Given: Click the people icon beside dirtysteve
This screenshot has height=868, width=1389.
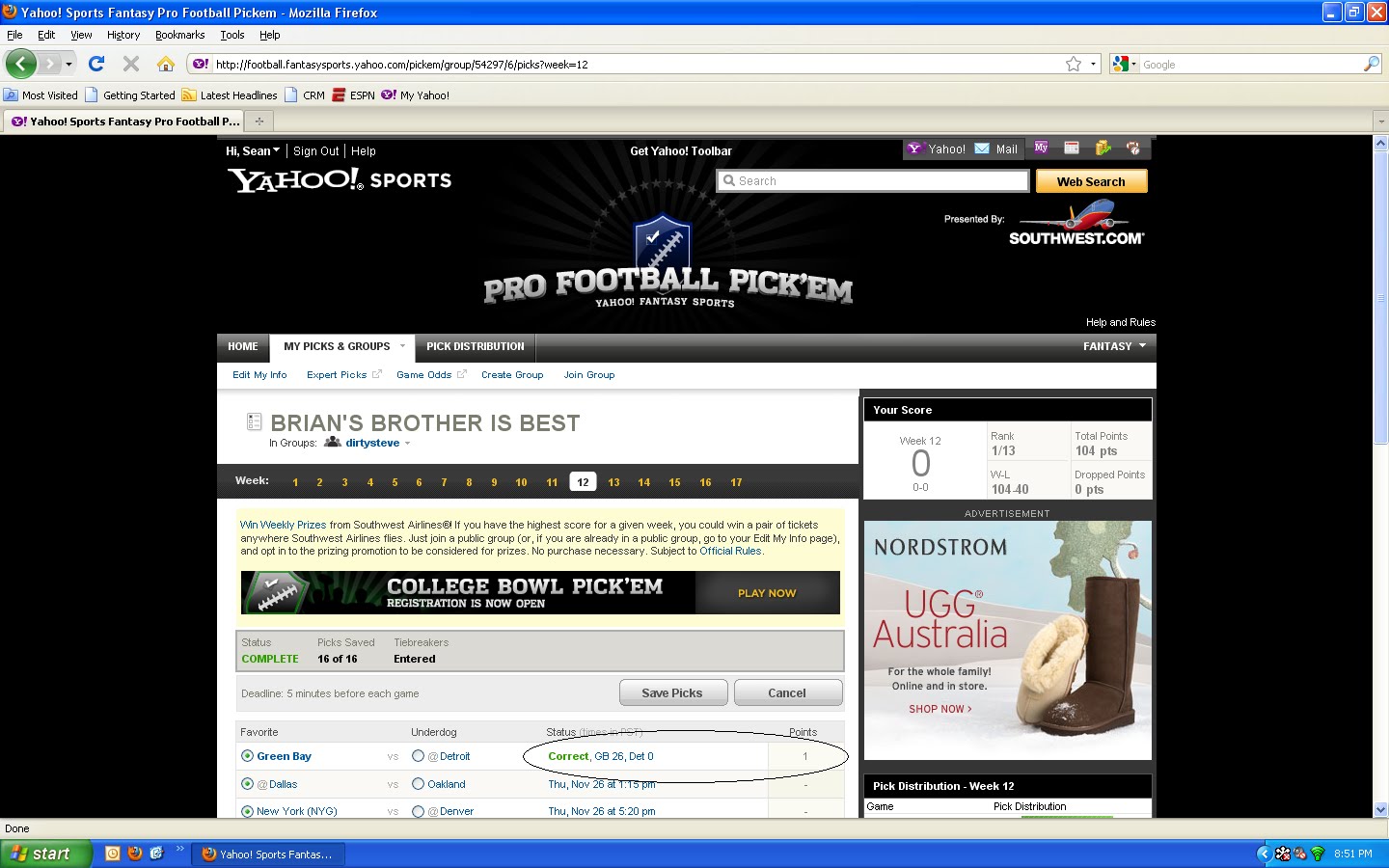Looking at the screenshot, I should pos(332,442).
